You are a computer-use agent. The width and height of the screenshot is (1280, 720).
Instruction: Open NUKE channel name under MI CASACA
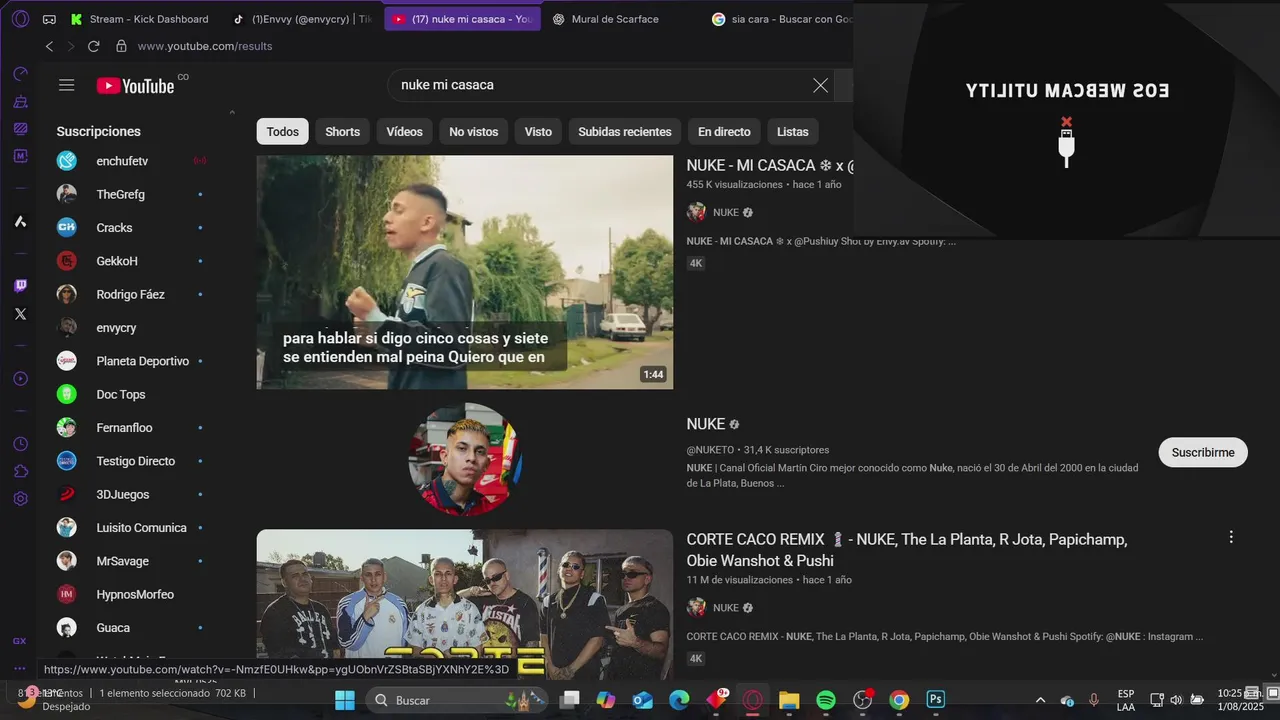(x=726, y=212)
